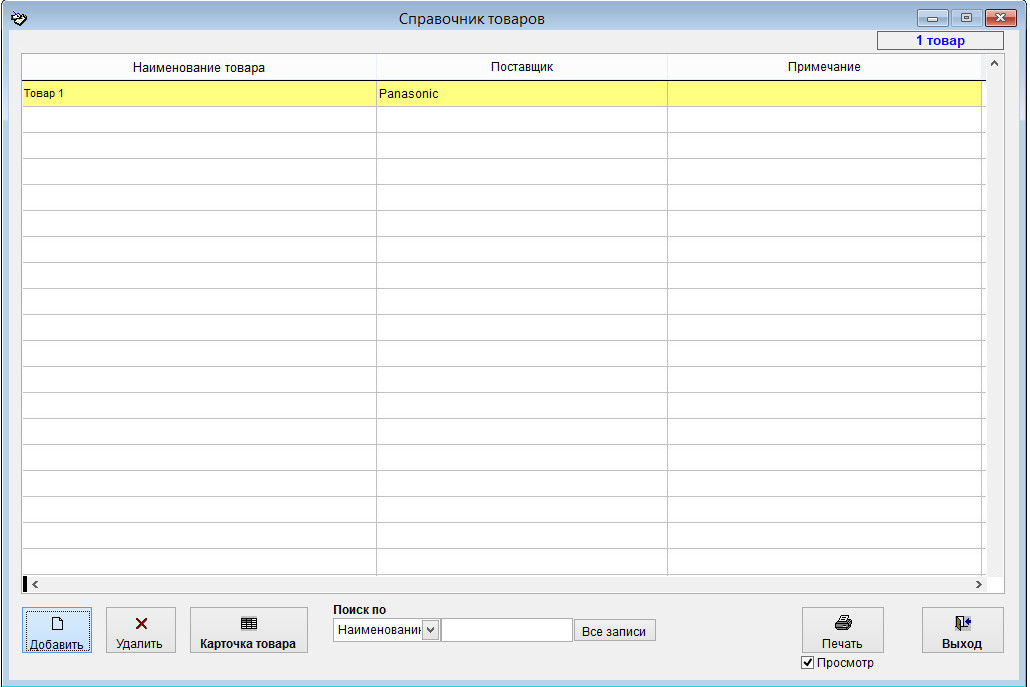
Task: Select the Panasonic supplier cell
Action: tap(522, 94)
